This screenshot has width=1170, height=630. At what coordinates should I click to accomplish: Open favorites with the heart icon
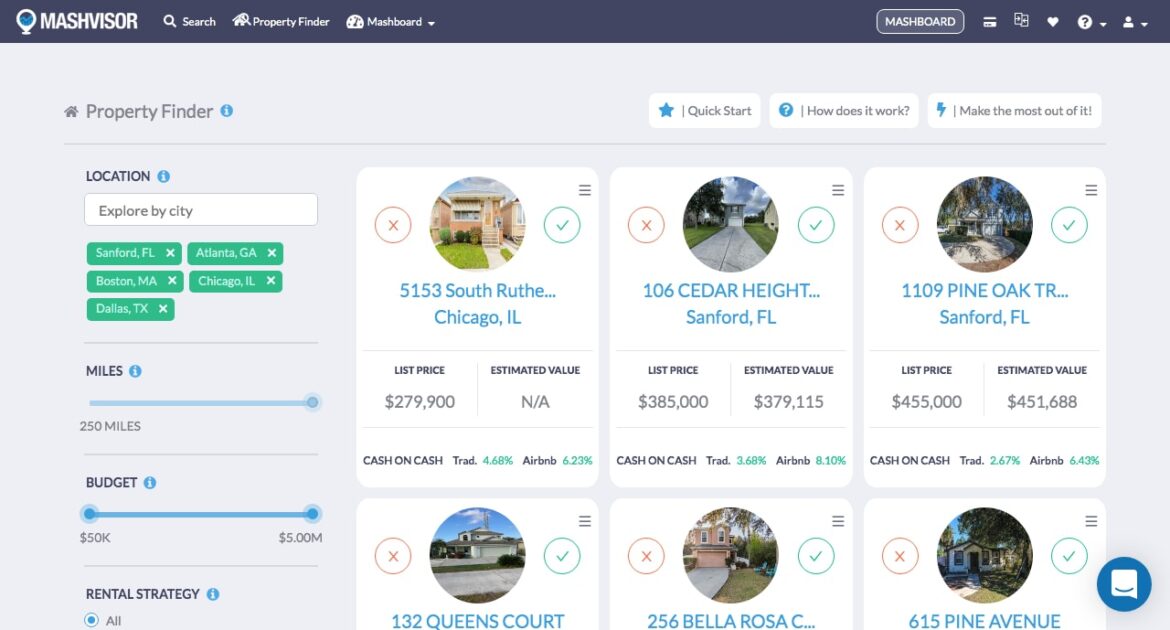click(x=1053, y=21)
